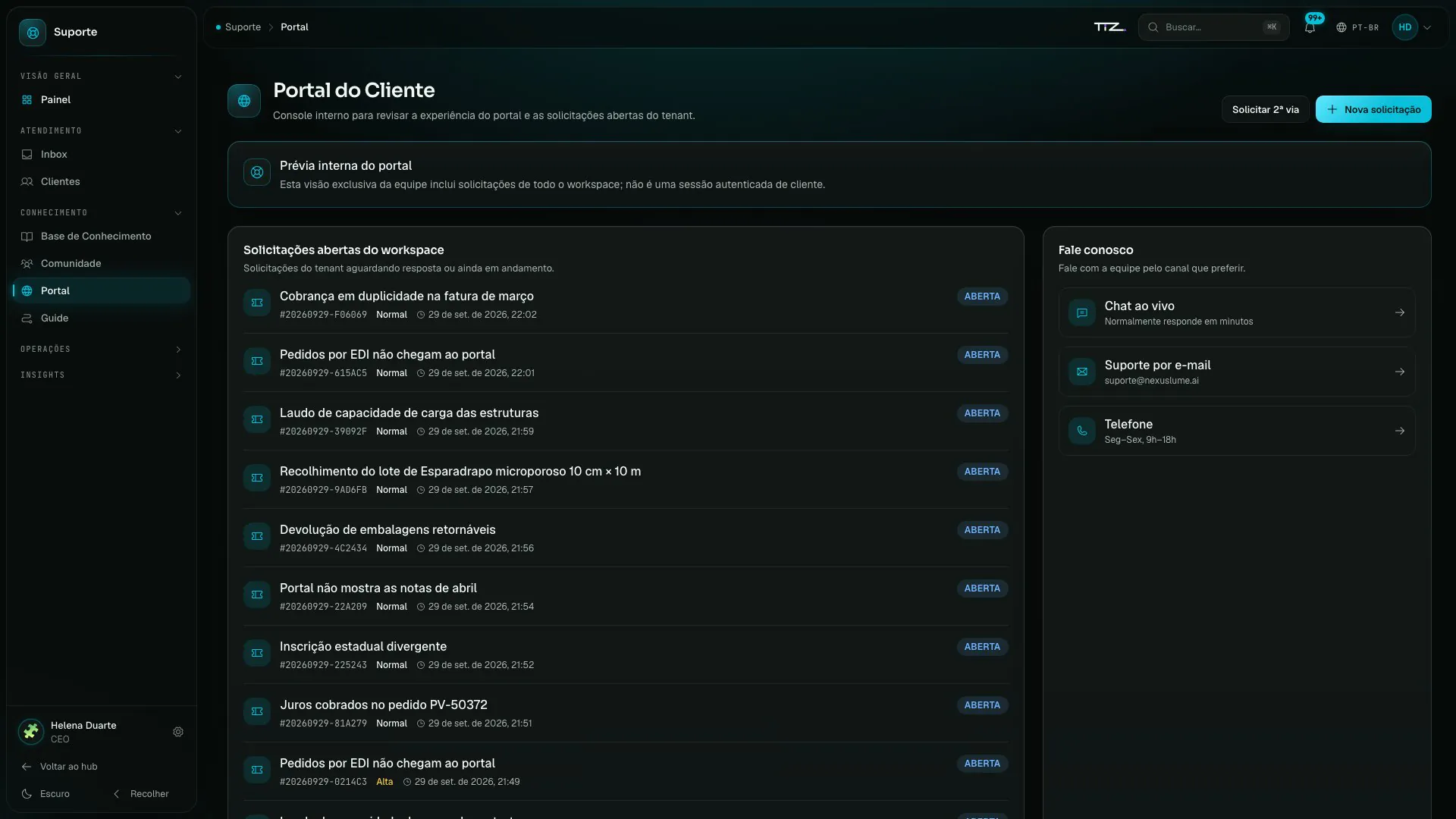The image size is (1456, 819).
Task: Open Recolhimento do lote de Esparadrapo ticket
Action: pyautogui.click(x=626, y=479)
